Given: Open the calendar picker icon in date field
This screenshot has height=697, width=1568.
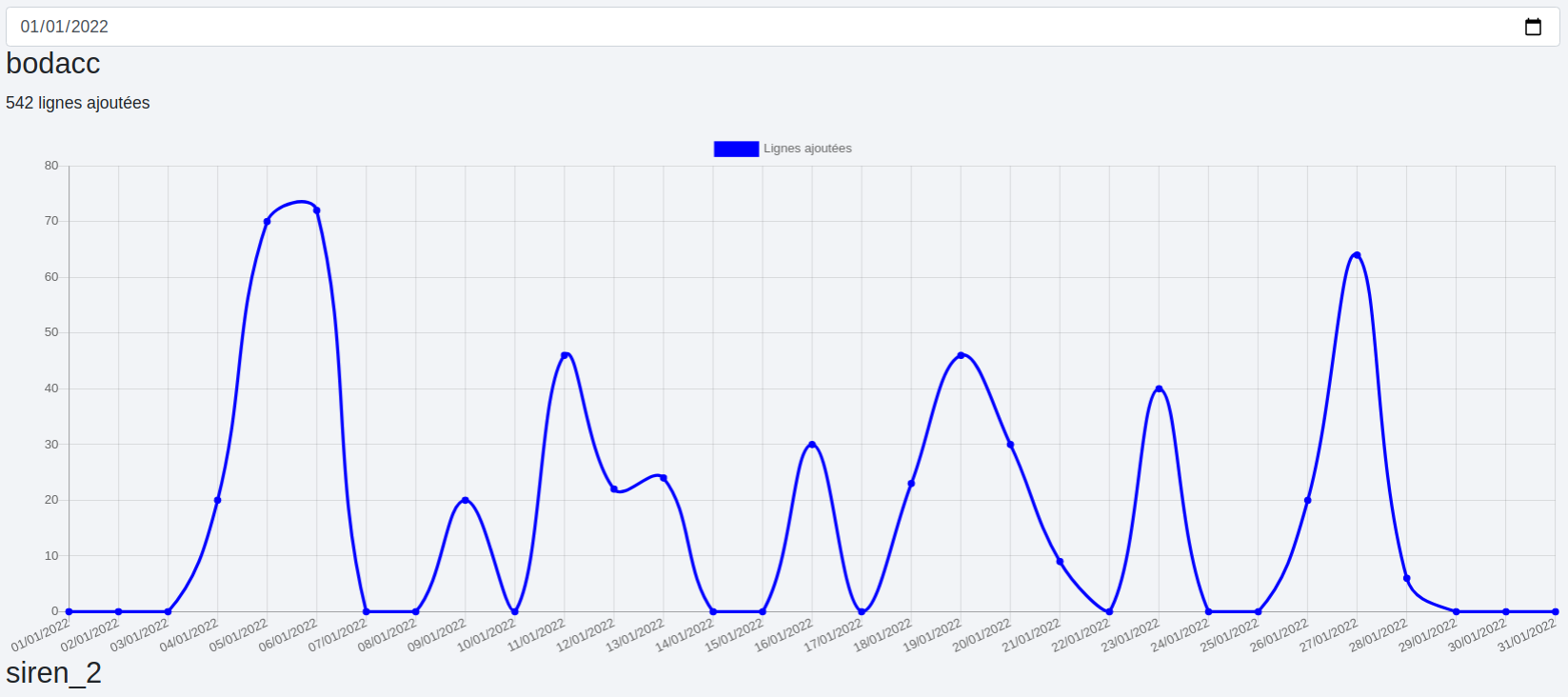Looking at the screenshot, I should click(x=1533, y=27).
